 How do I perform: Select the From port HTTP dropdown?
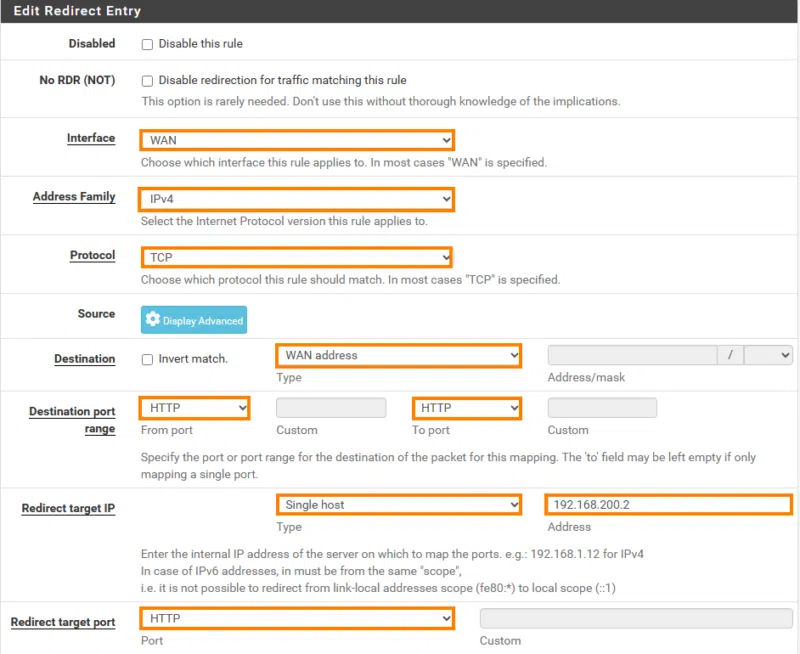[195, 408]
